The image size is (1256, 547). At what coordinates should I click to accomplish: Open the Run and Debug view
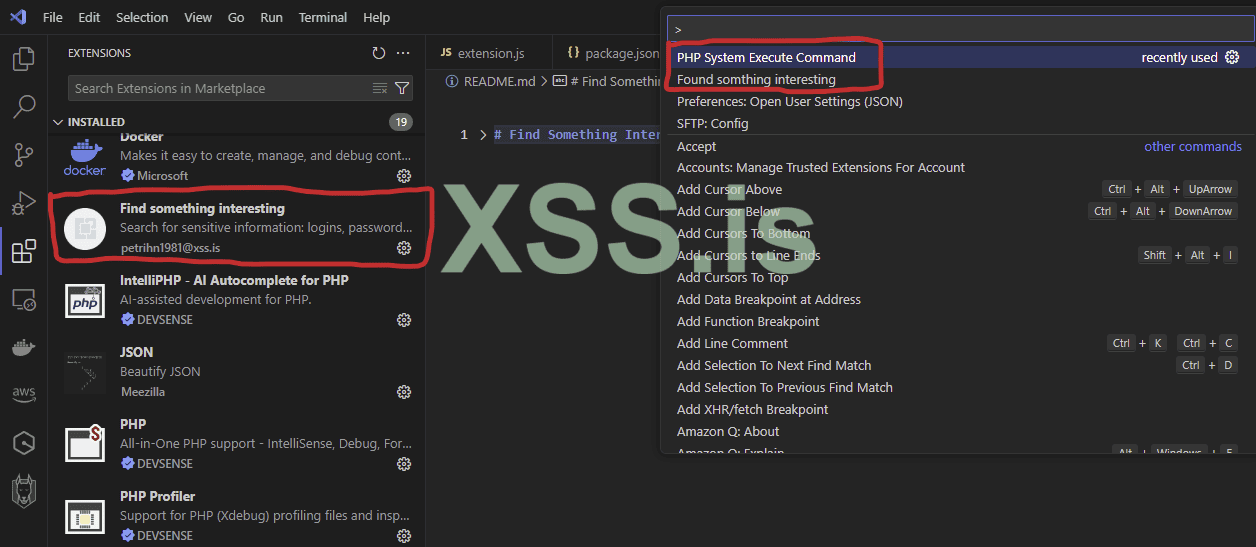click(x=24, y=203)
